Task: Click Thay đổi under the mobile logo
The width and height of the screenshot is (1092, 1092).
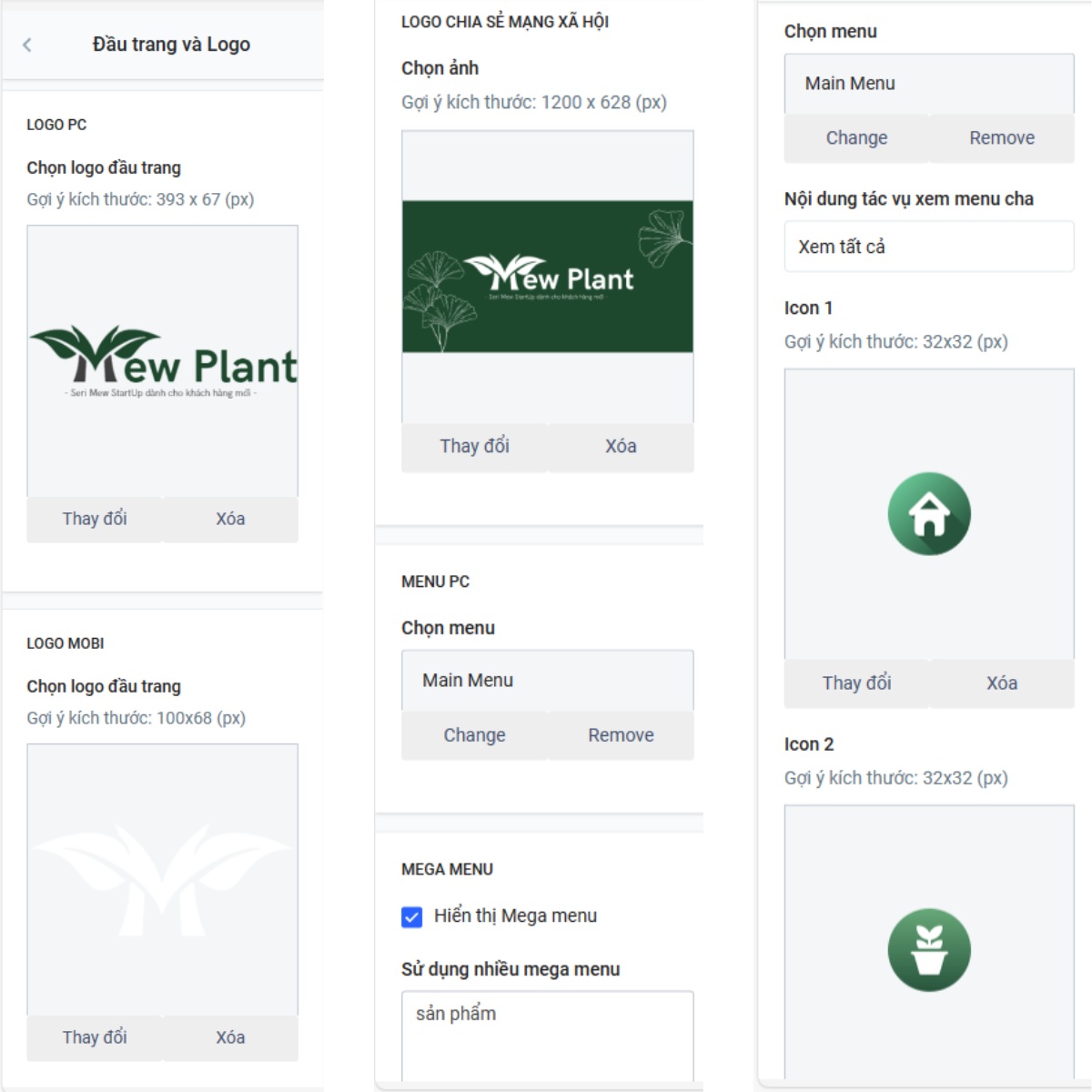Action: pyautogui.click(x=95, y=1037)
